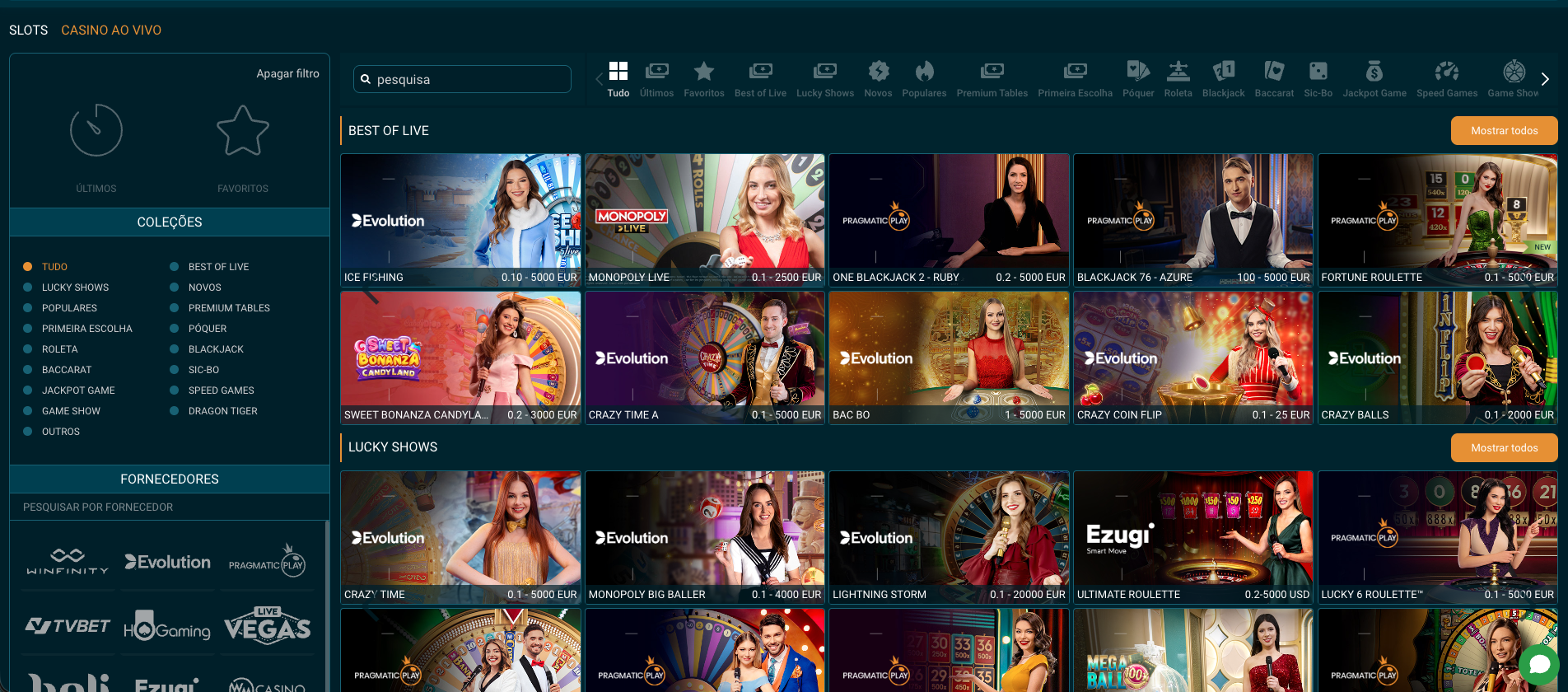The image size is (1568, 692).
Task: Select OUTROS collection option
Action: coord(51,432)
